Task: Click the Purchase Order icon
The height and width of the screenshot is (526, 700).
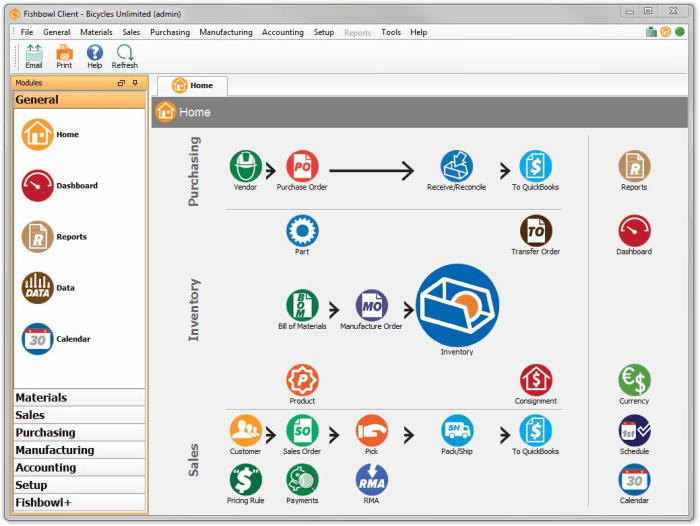Action: [x=302, y=167]
